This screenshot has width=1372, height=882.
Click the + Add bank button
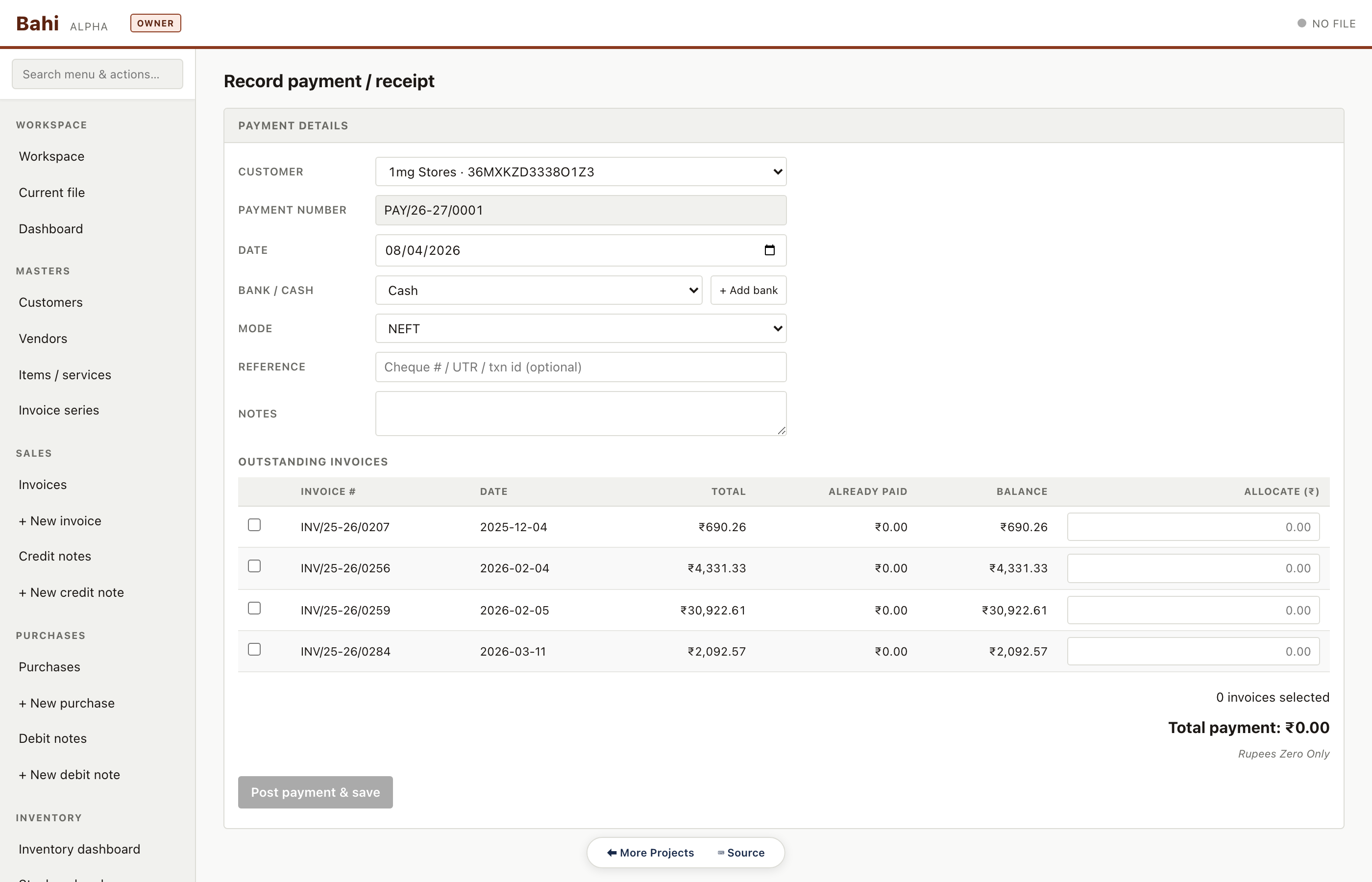(748, 291)
